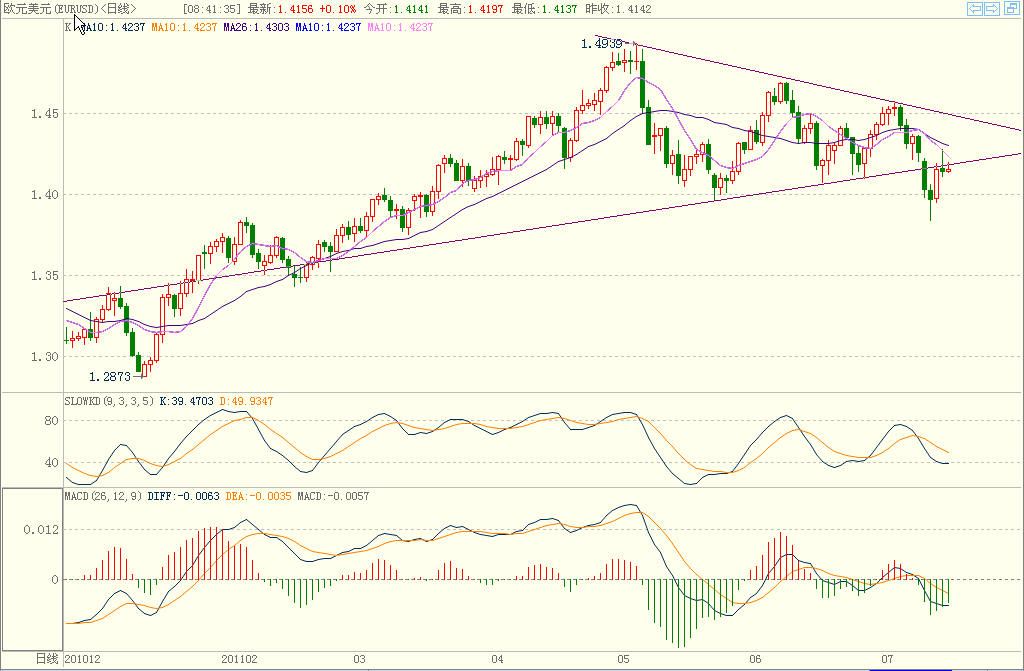Click the right arrow navigation icon
1024x671 pixels.
pyautogui.click(x=992, y=8)
